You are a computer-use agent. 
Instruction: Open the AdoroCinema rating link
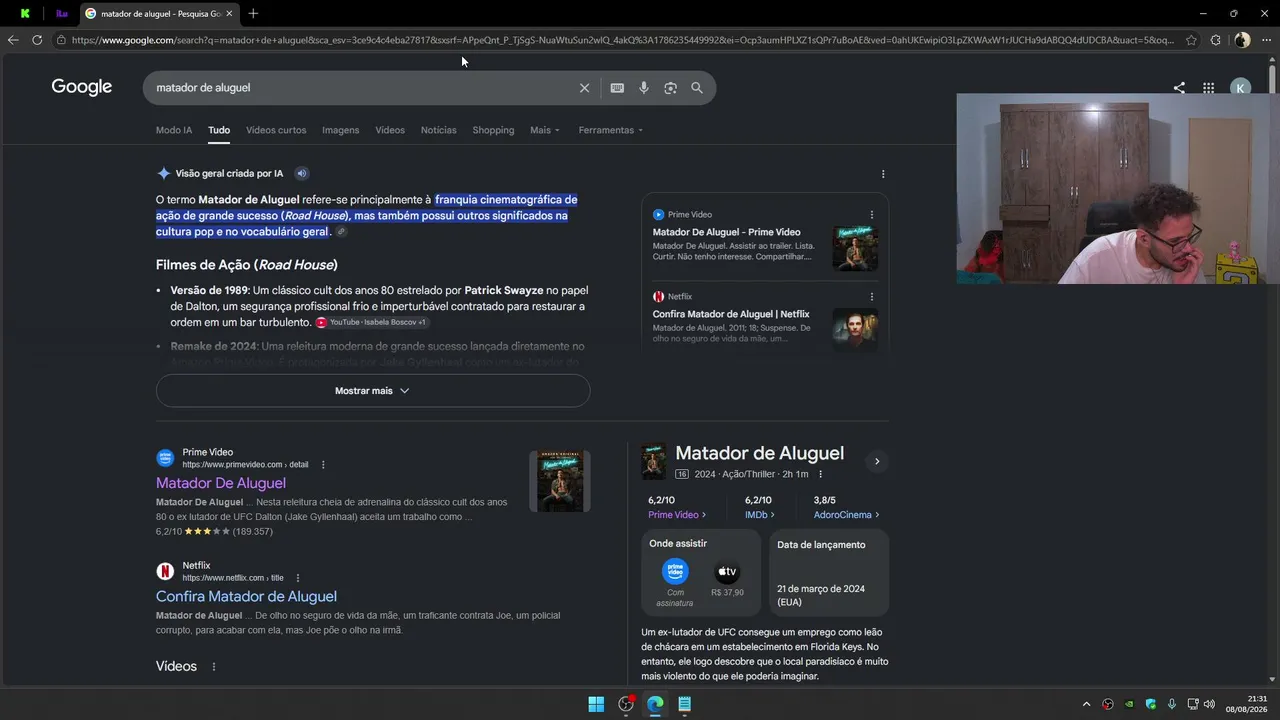pyautogui.click(x=846, y=507)
